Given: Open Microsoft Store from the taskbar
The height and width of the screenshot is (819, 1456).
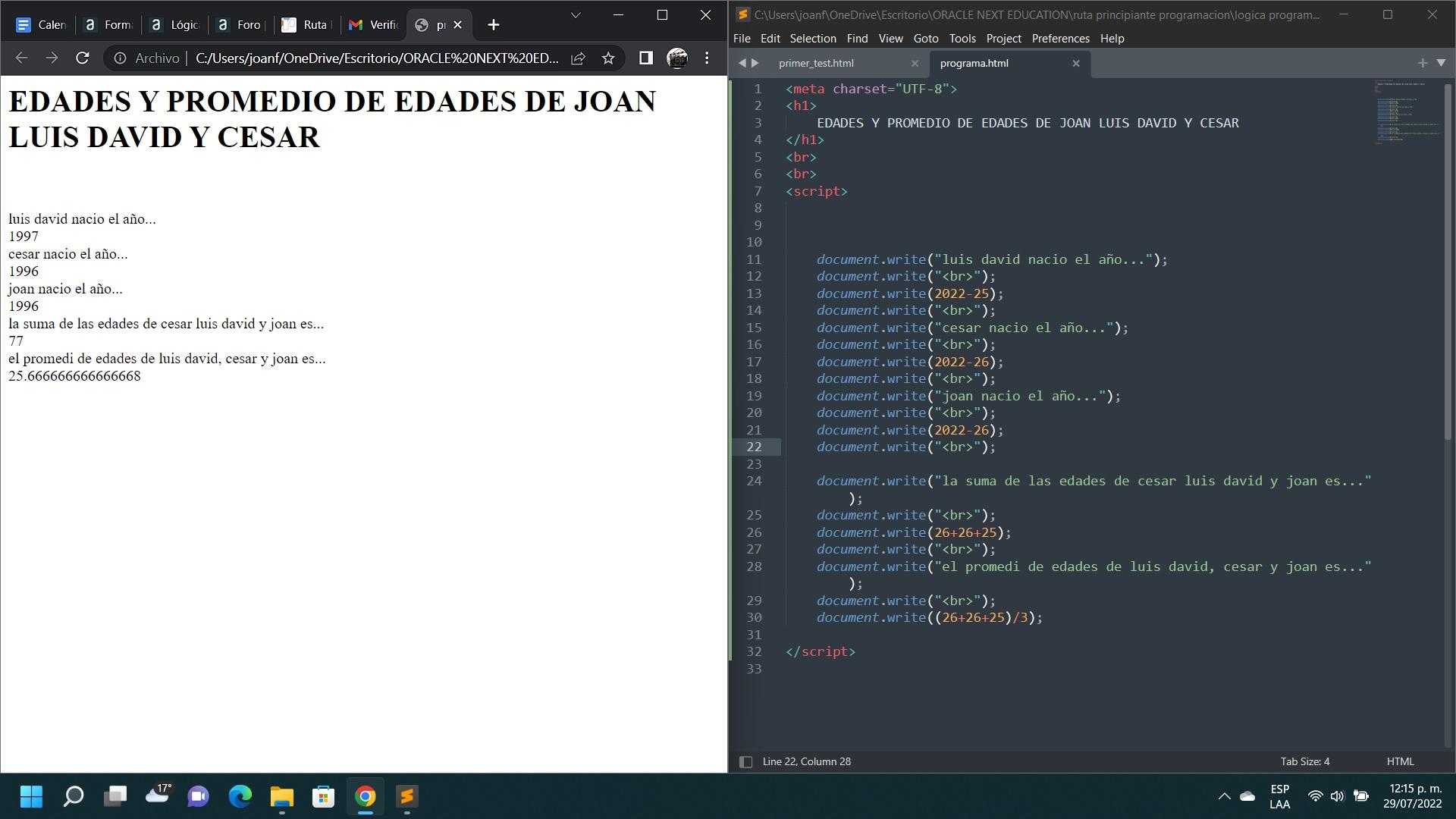Looking at the screenshot, I should click(x=322, y=797).
